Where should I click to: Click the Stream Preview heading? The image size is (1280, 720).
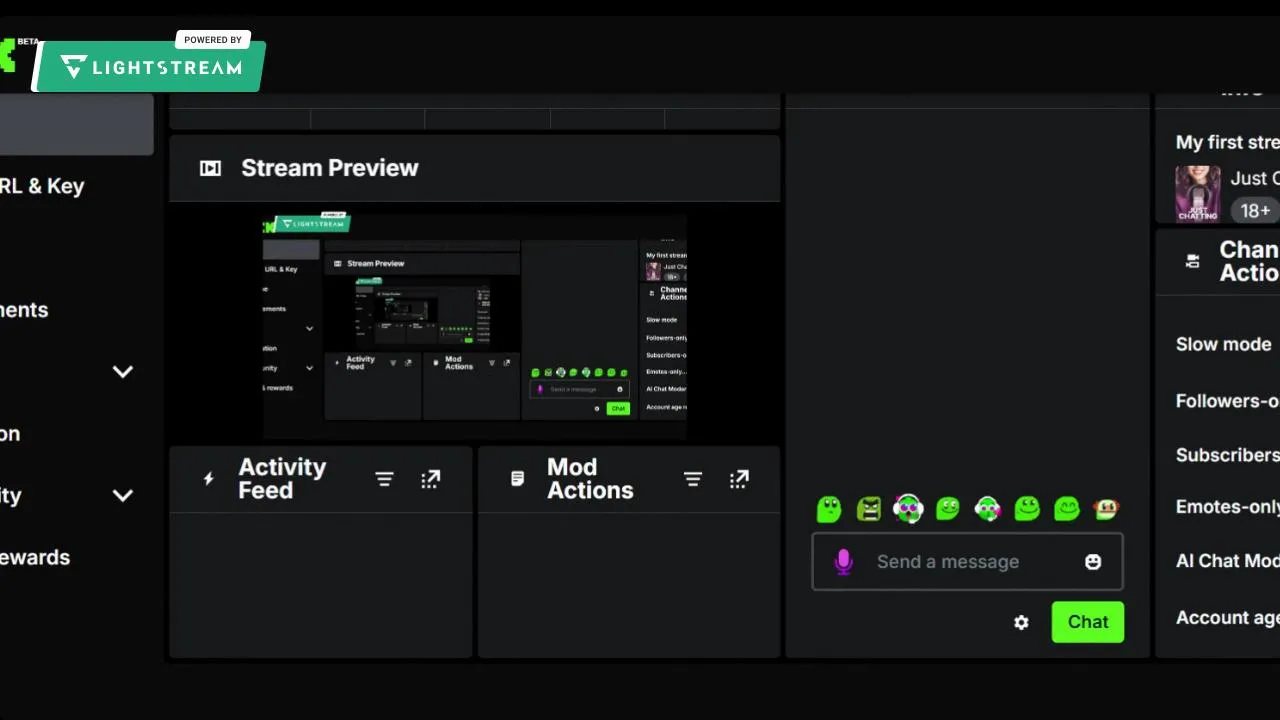330,168
